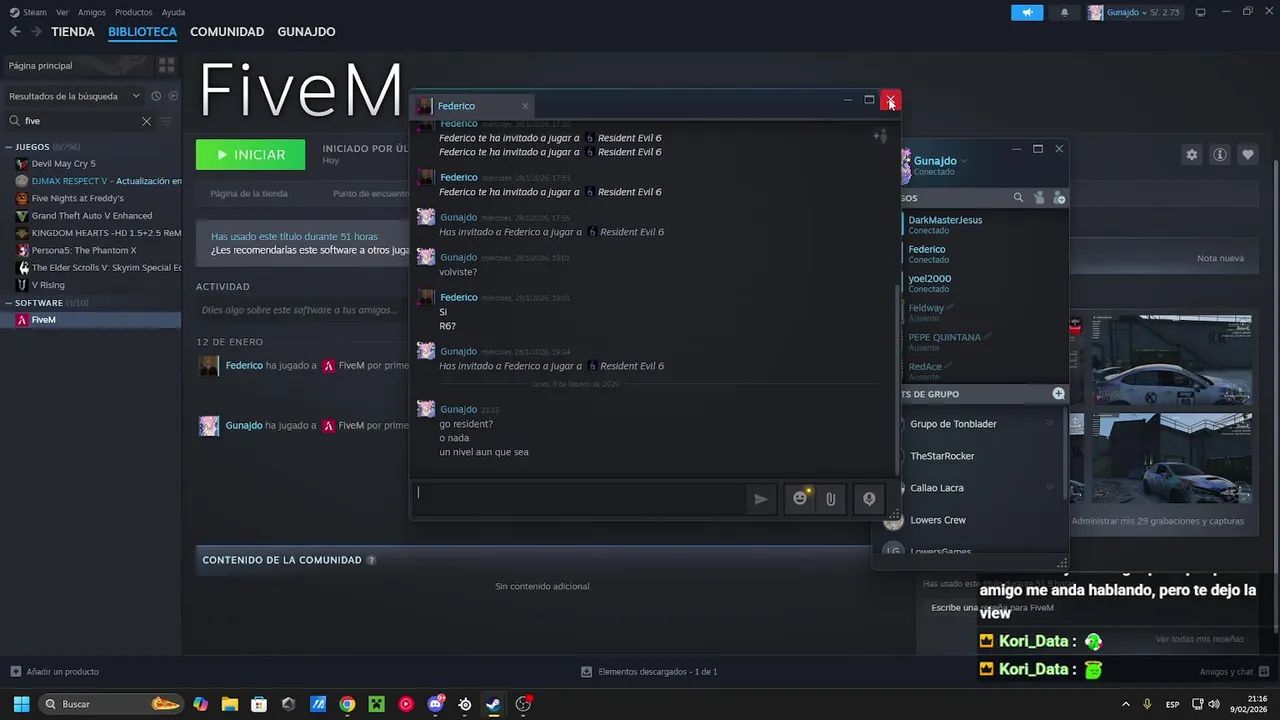Open Página de la tienda link
1280x720 pixels.
tap(249, 194)
